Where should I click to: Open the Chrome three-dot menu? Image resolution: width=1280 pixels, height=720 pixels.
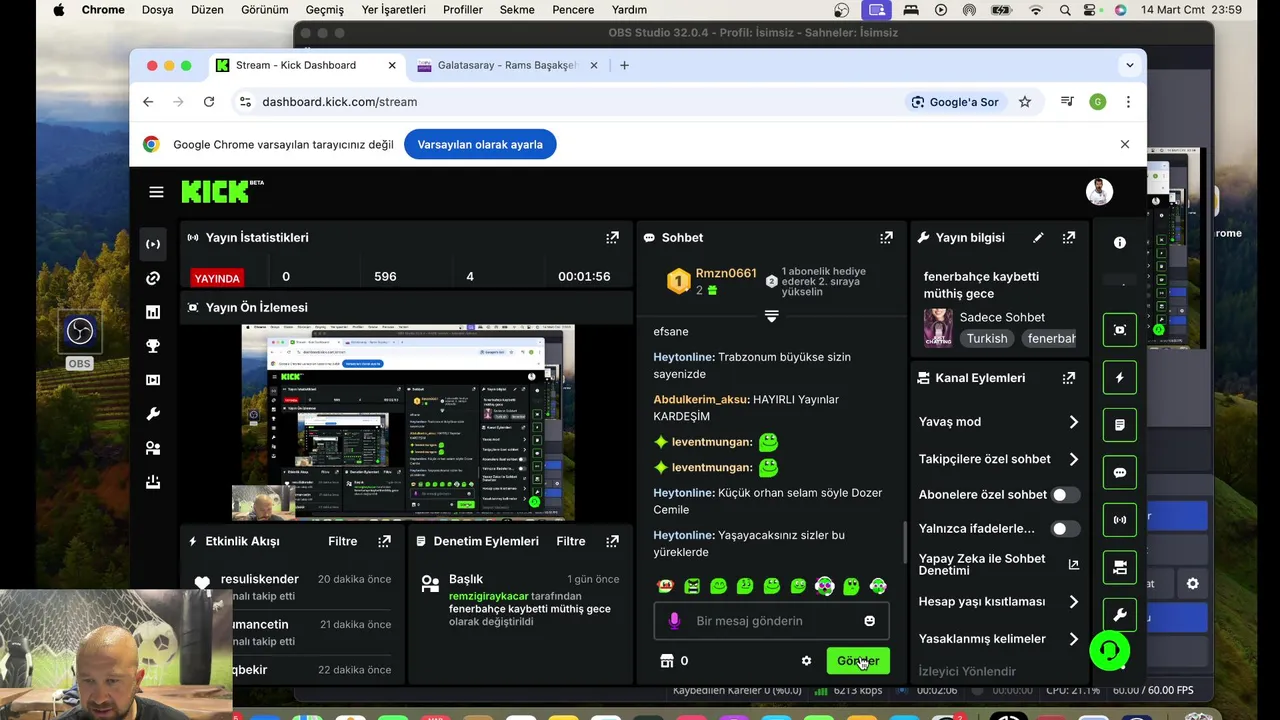[x=1128, y=102]
